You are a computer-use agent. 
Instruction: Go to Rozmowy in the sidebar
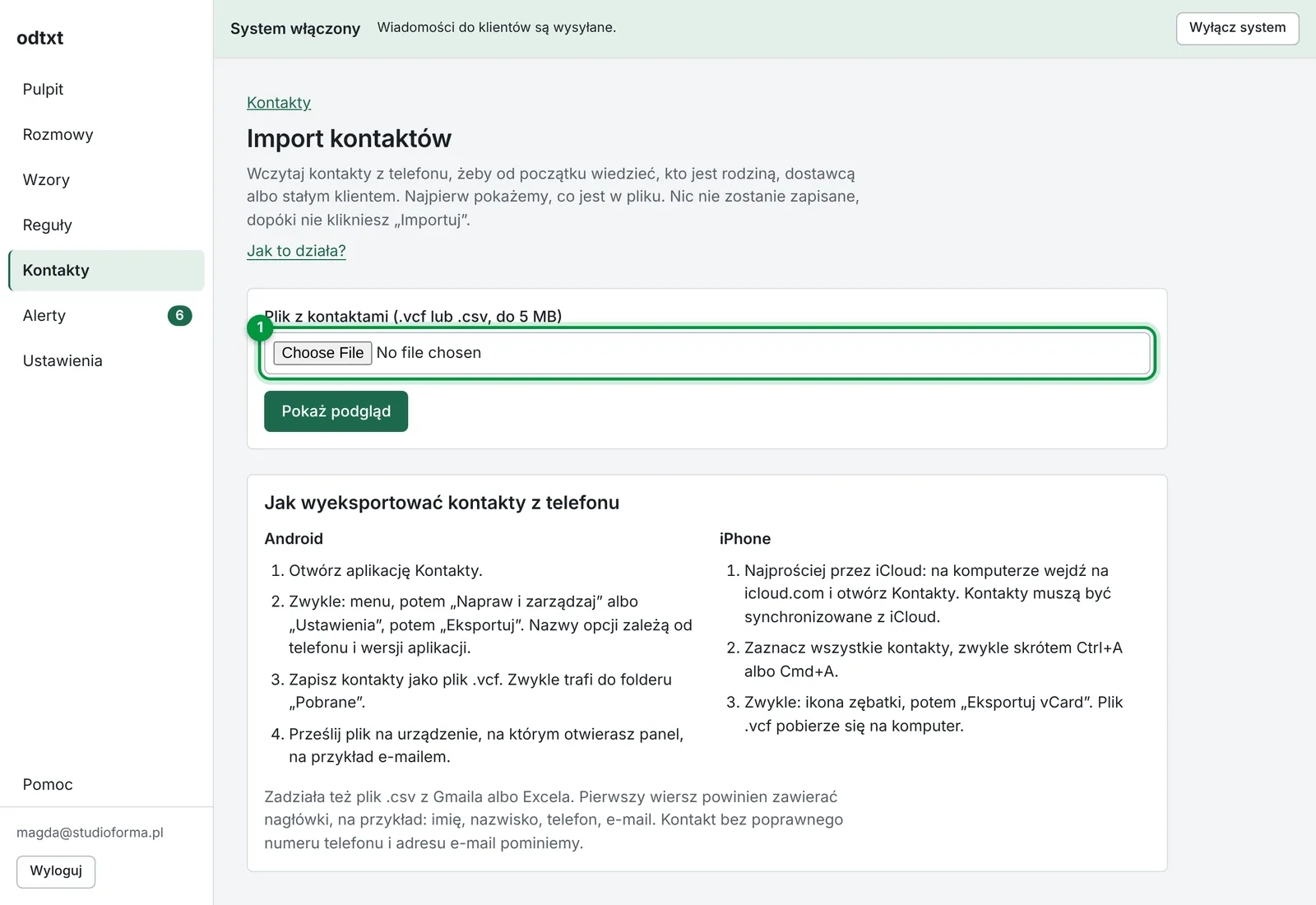106,135
